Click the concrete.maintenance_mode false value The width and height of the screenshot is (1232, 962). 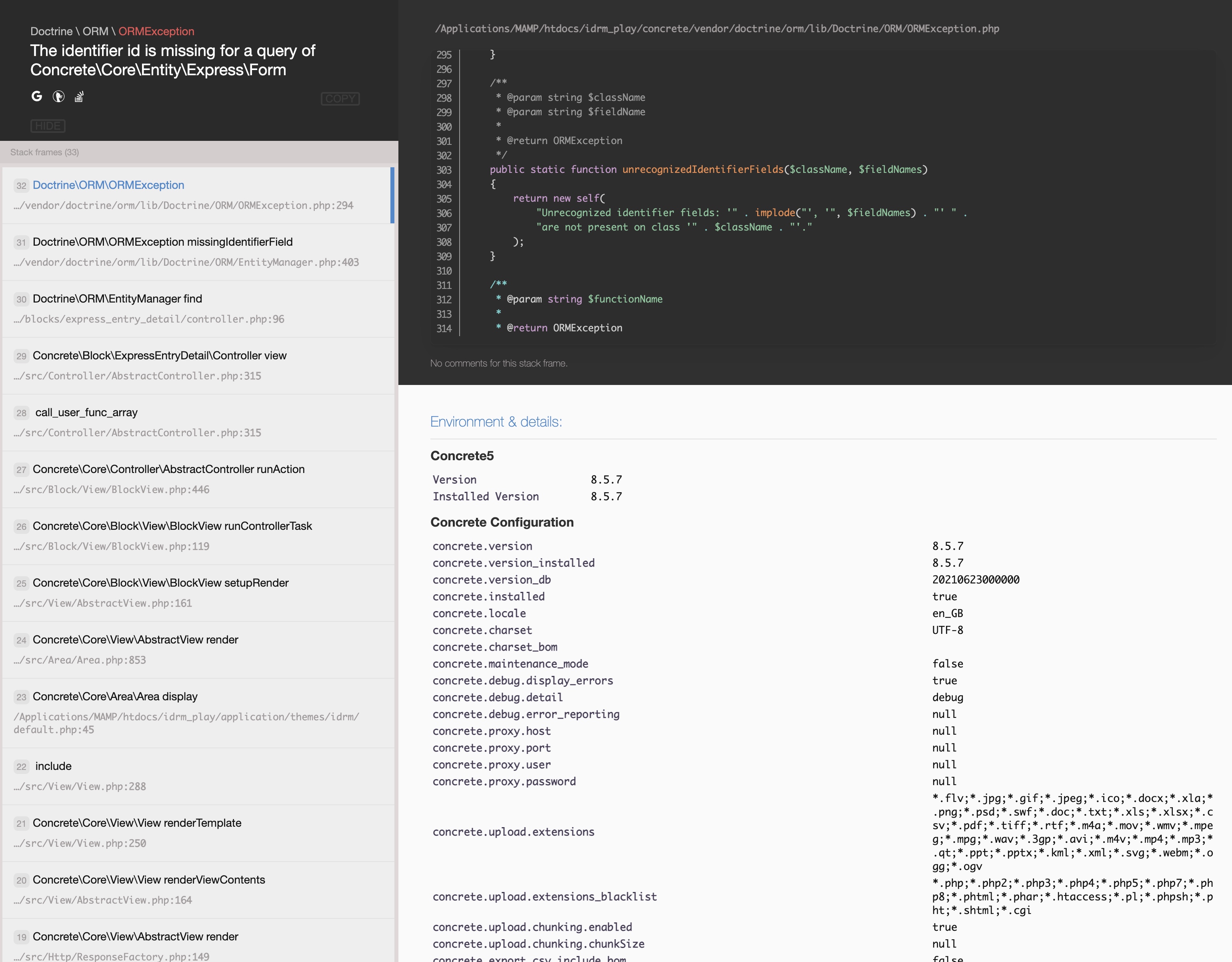(x=948, y=664)
